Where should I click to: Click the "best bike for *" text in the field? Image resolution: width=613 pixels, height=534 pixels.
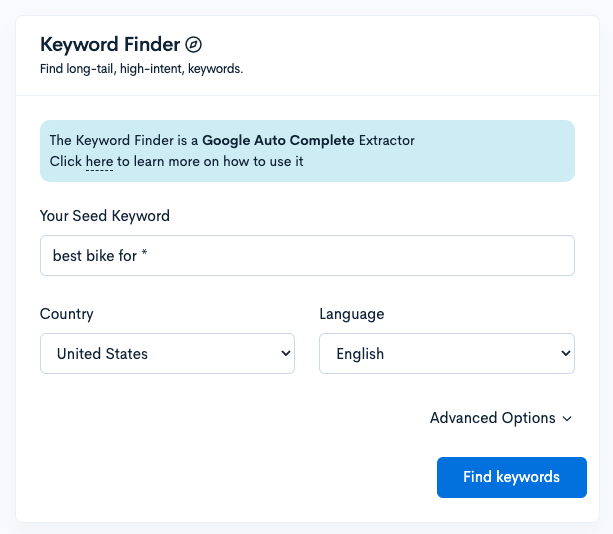click(x=100, y=256)
